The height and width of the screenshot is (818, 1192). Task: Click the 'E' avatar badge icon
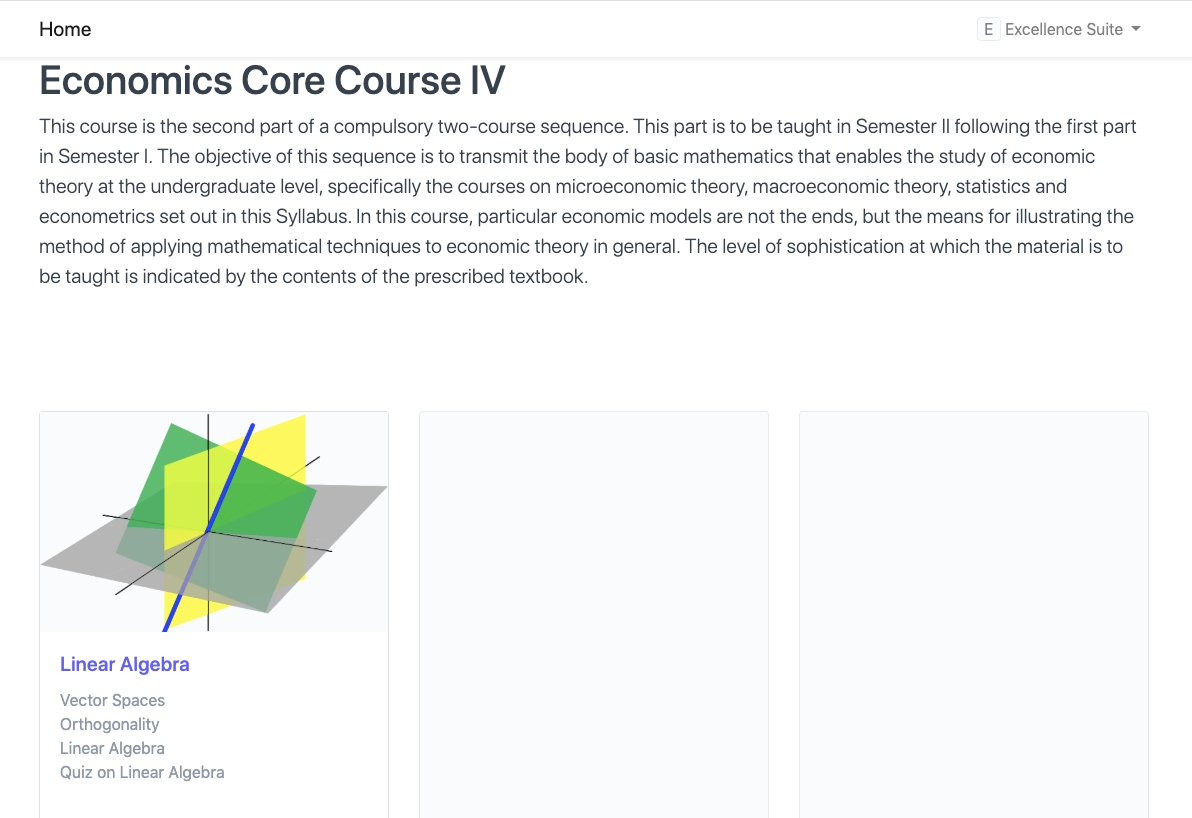(988, 29)
